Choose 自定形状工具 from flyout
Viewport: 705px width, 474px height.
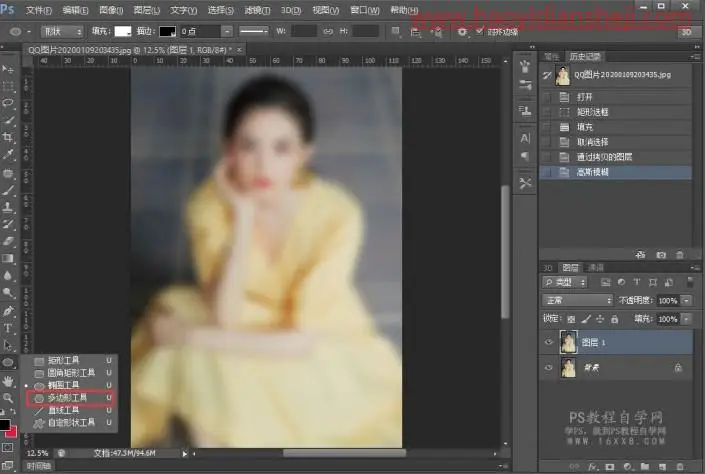click(71, 423)
